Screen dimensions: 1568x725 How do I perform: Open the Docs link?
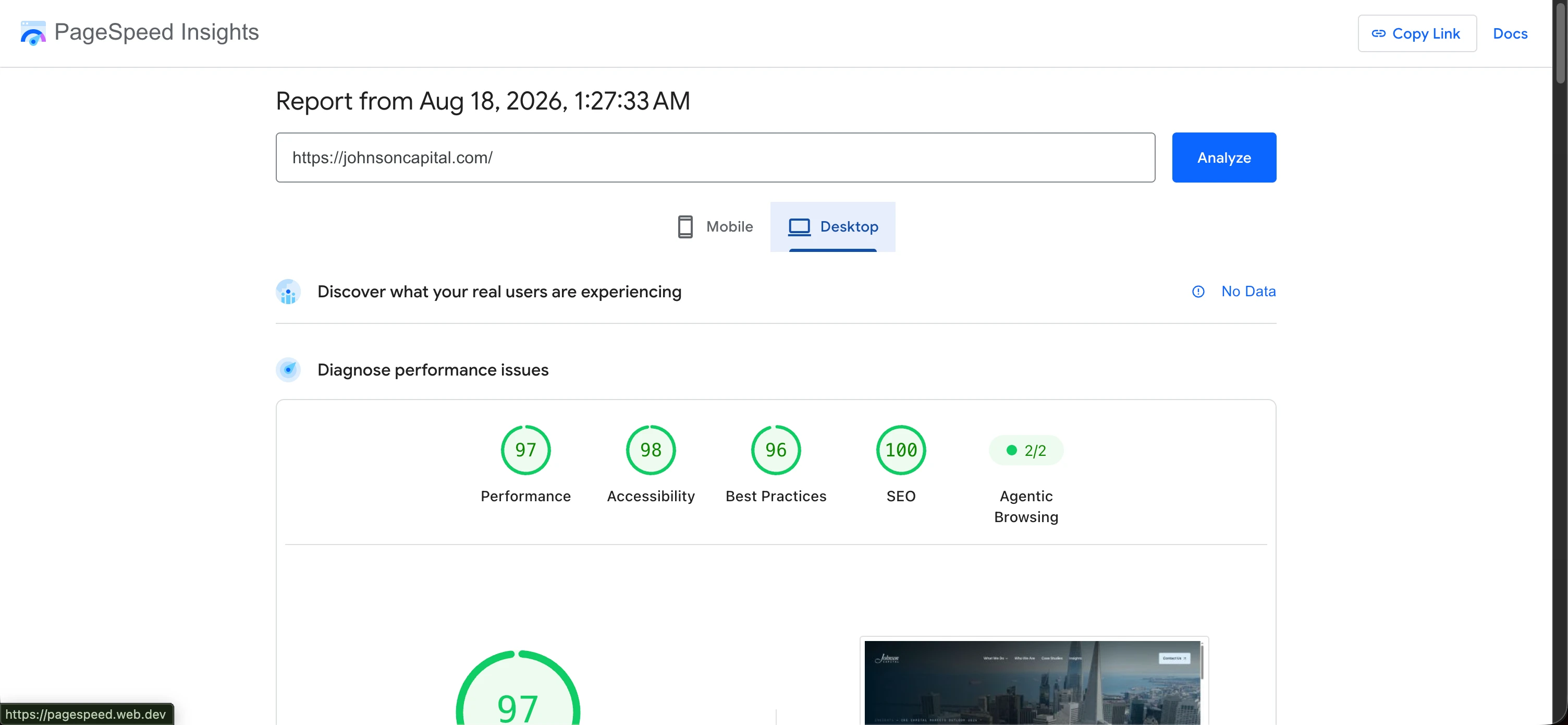coord(1510,33)
